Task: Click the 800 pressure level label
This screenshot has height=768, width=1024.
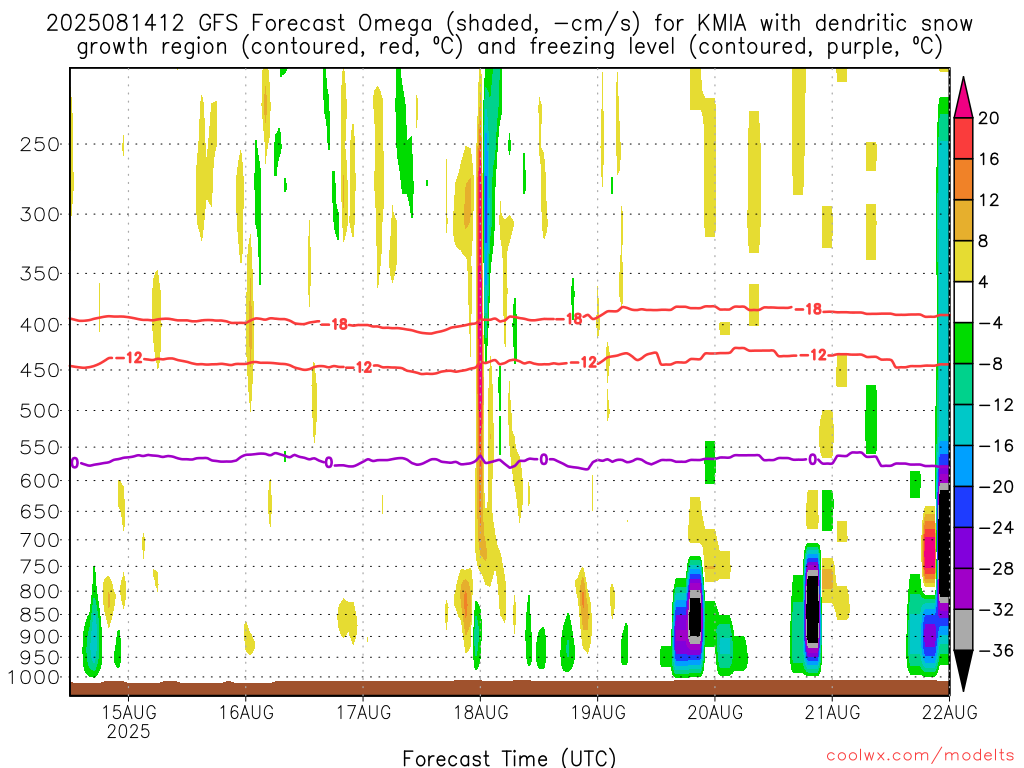Action: (40, 592)
